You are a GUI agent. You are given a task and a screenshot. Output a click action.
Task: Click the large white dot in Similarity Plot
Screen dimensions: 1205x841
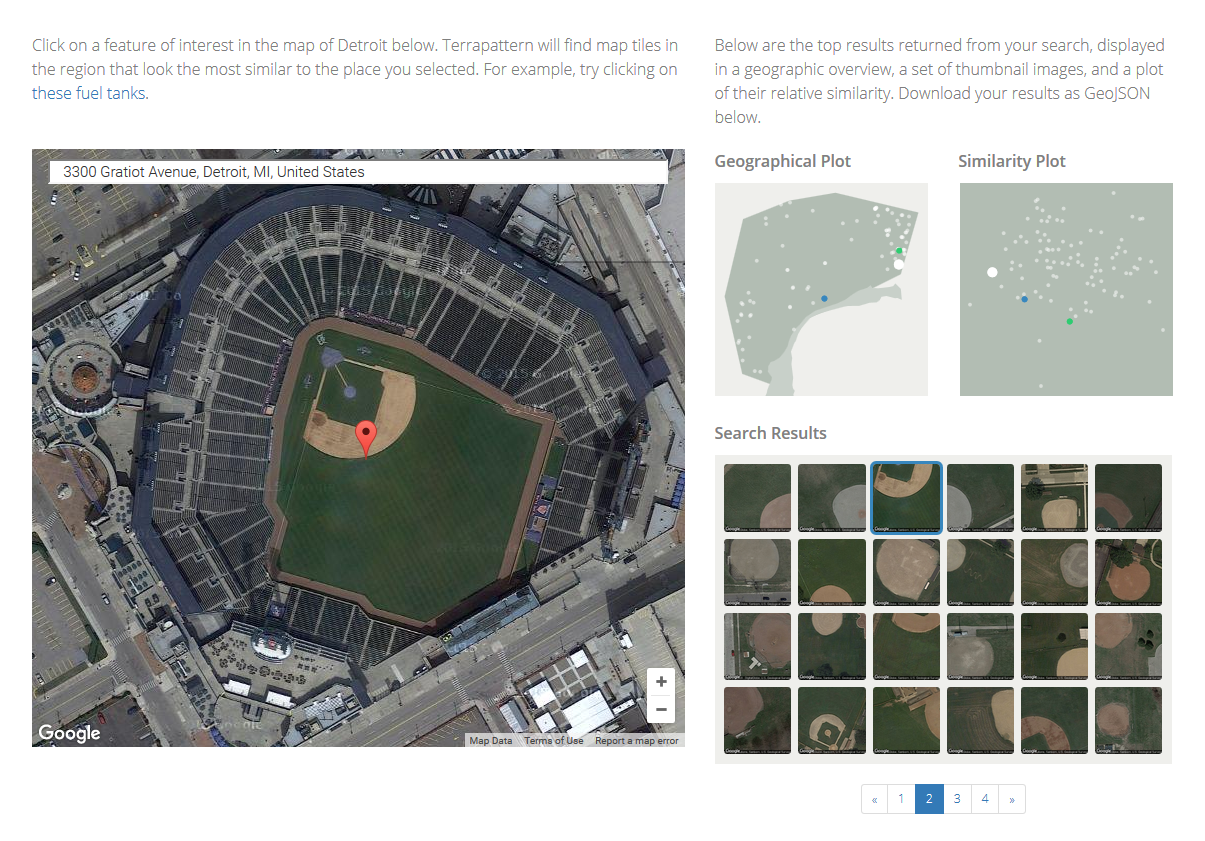[992, 272]
